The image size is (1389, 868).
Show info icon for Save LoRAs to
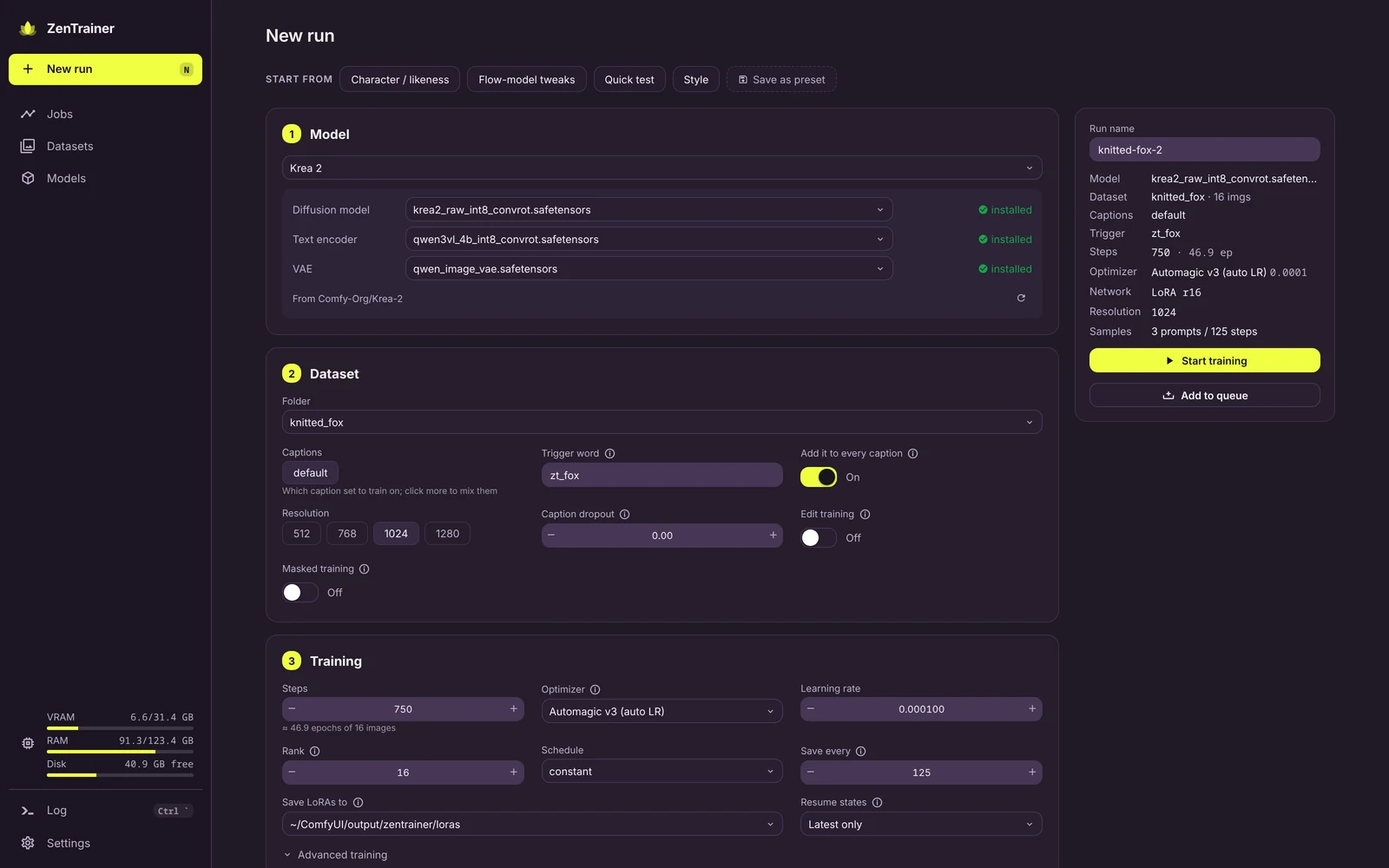coord(358,802)
